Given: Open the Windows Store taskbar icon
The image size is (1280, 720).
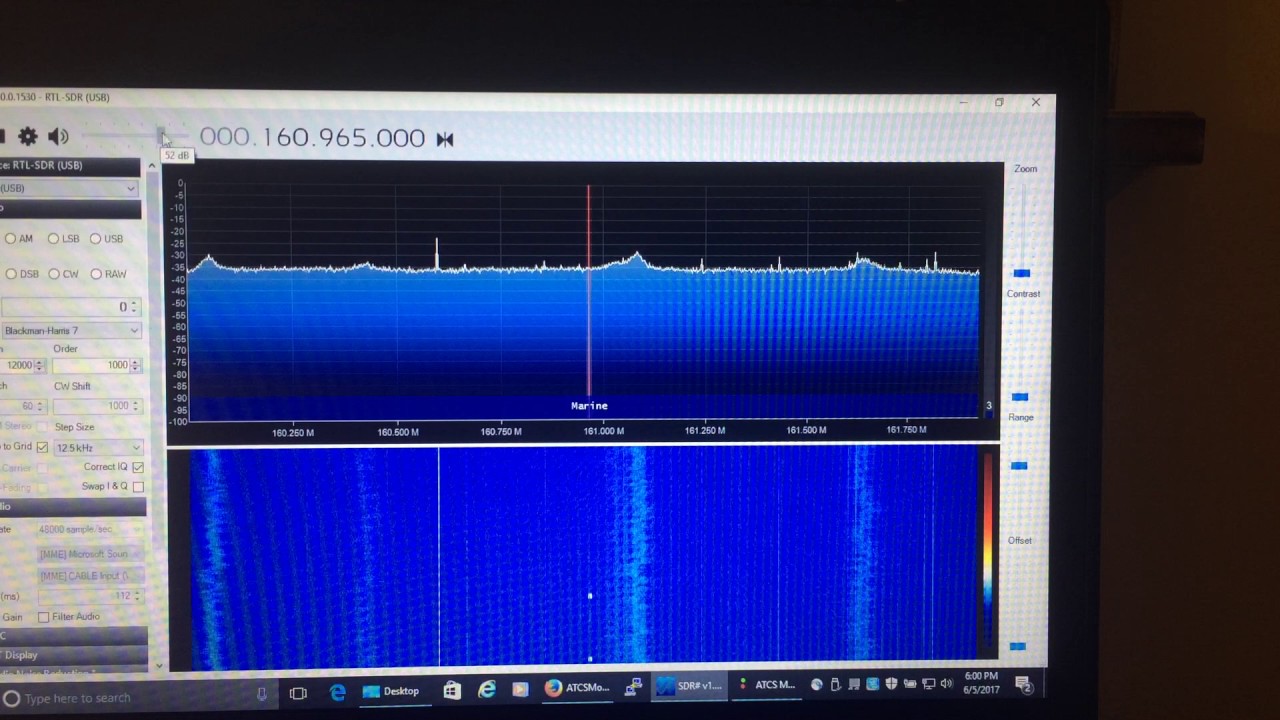Looking at the screenshot, I should pos(452,690).
